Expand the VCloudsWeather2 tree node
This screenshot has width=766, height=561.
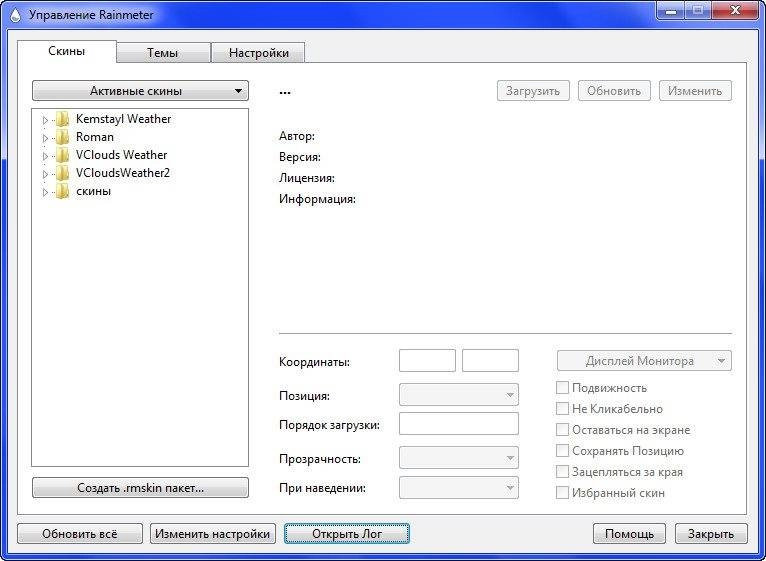point(45,174)
